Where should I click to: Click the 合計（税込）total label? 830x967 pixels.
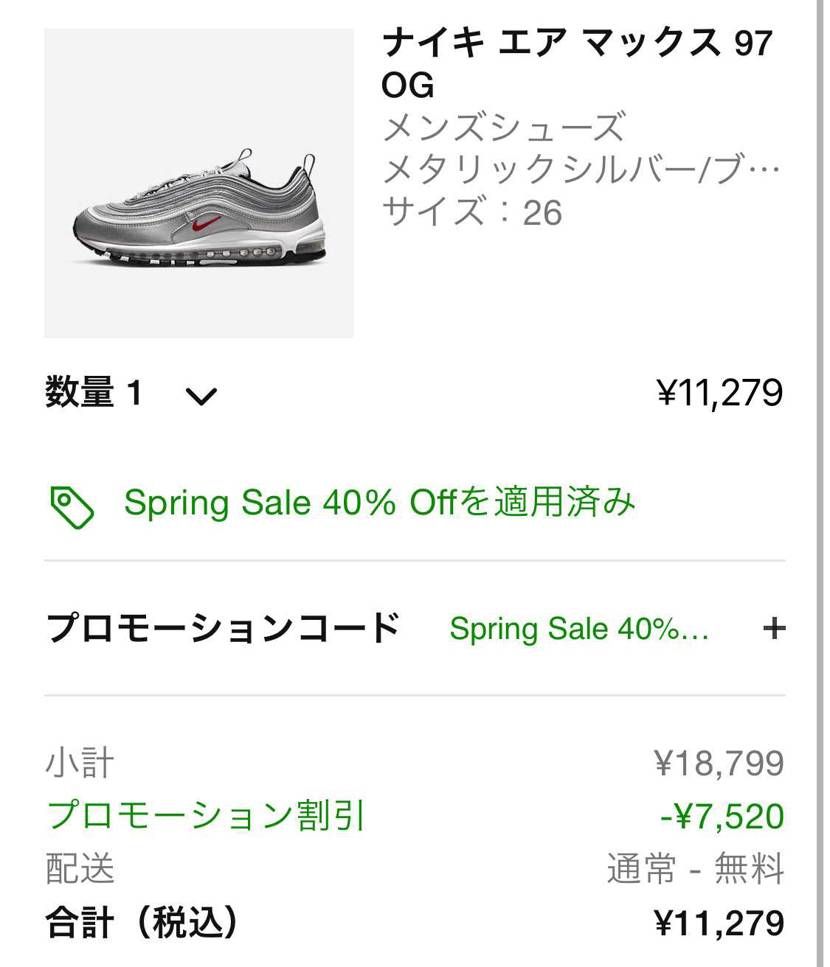tap(141, 923)
